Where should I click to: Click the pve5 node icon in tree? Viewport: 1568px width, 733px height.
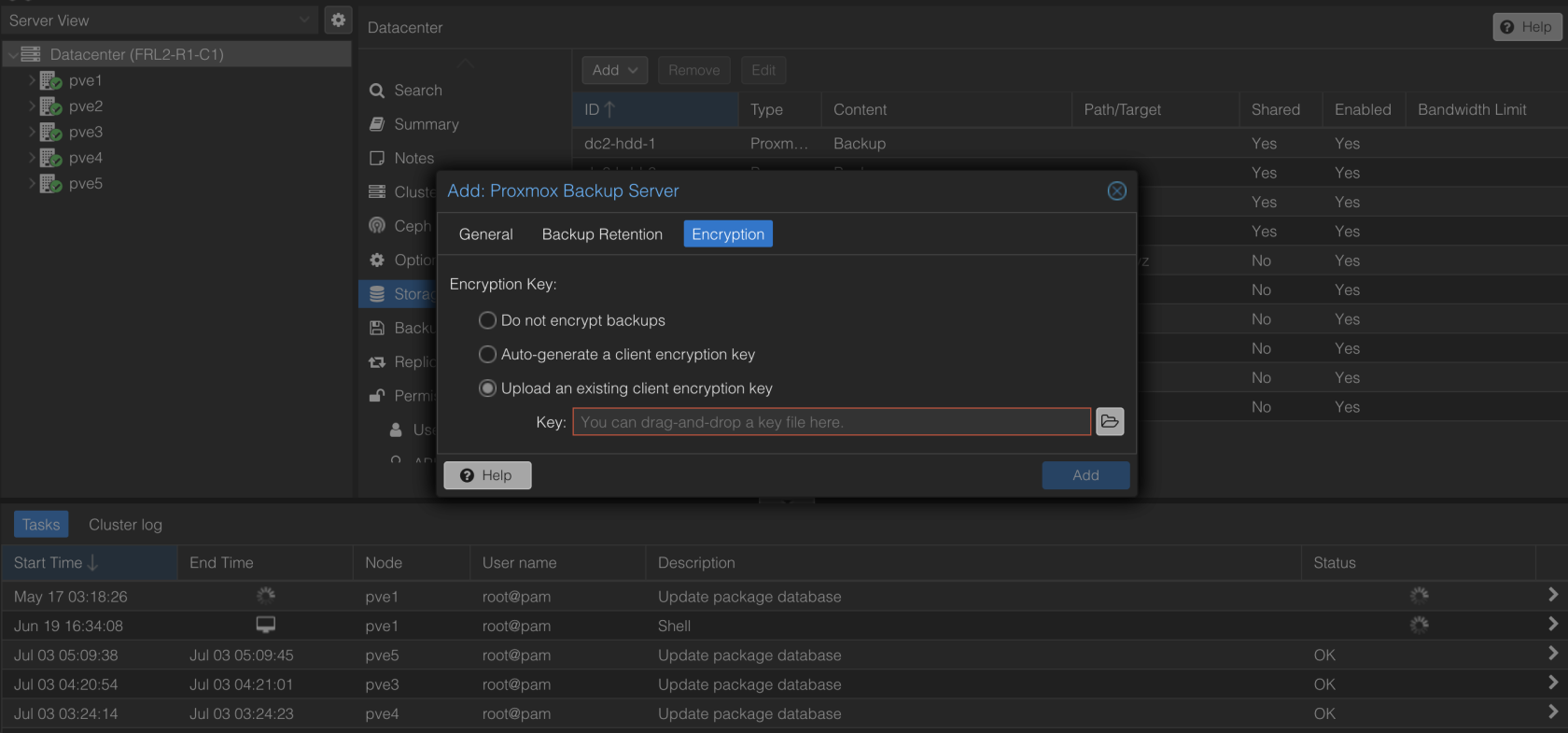pyautogui.click(x=50, y=184)
